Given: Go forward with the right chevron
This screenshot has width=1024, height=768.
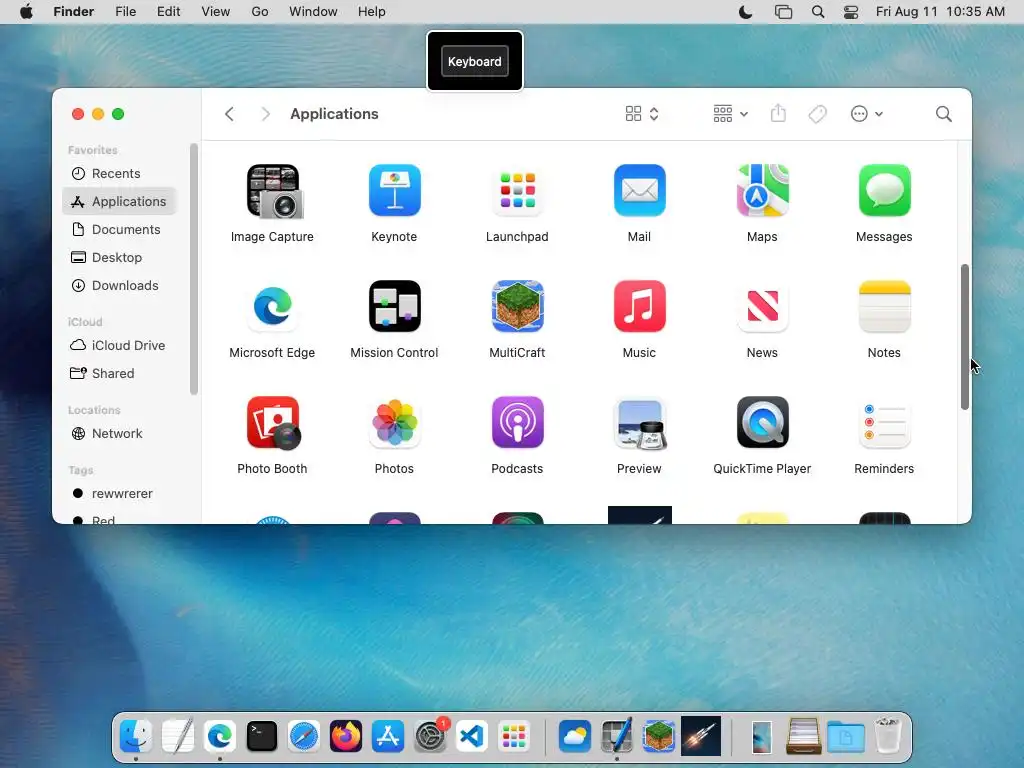Looking at the screenshot, I should click(265, 114).
